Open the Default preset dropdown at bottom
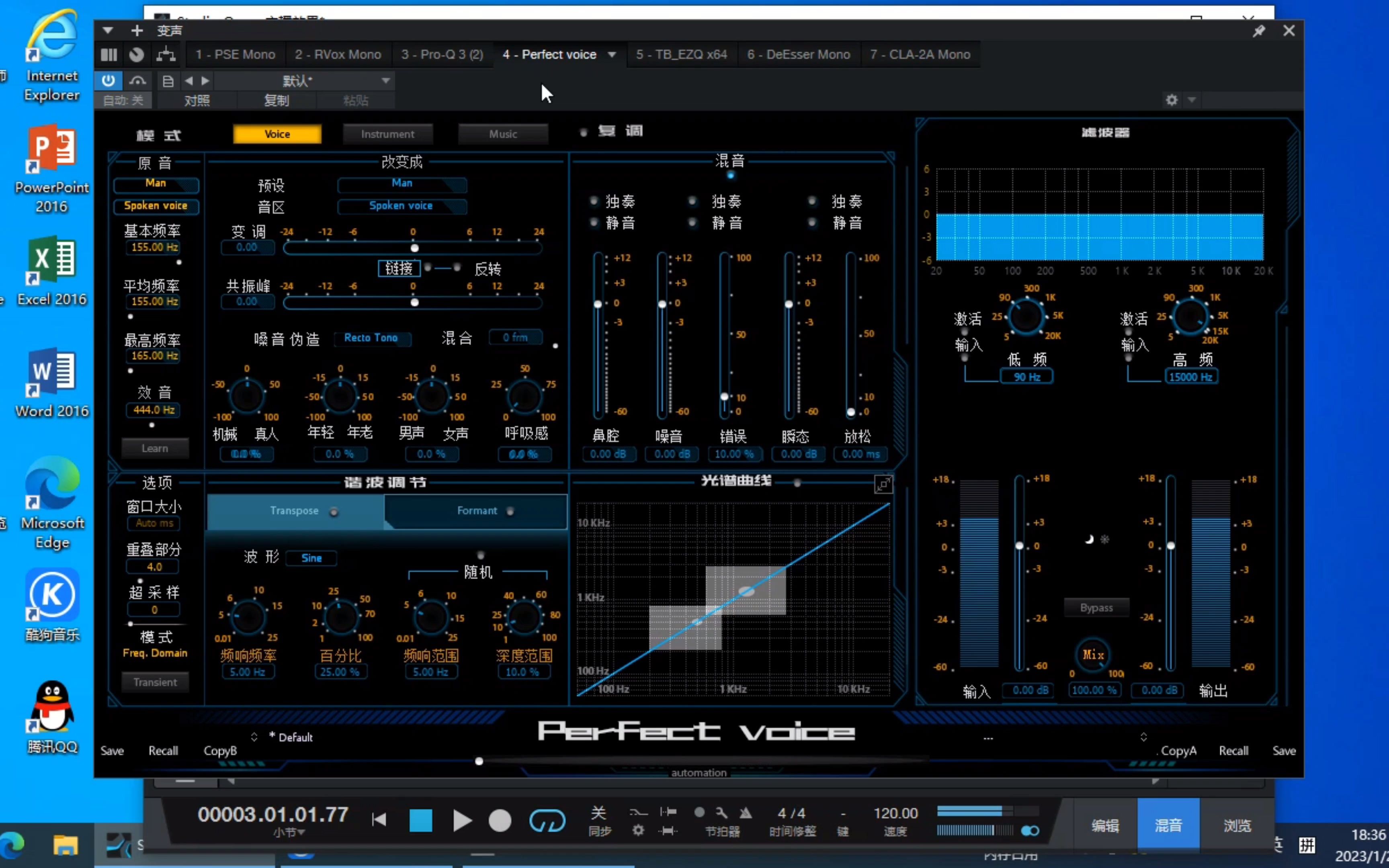 coord(295,737)
